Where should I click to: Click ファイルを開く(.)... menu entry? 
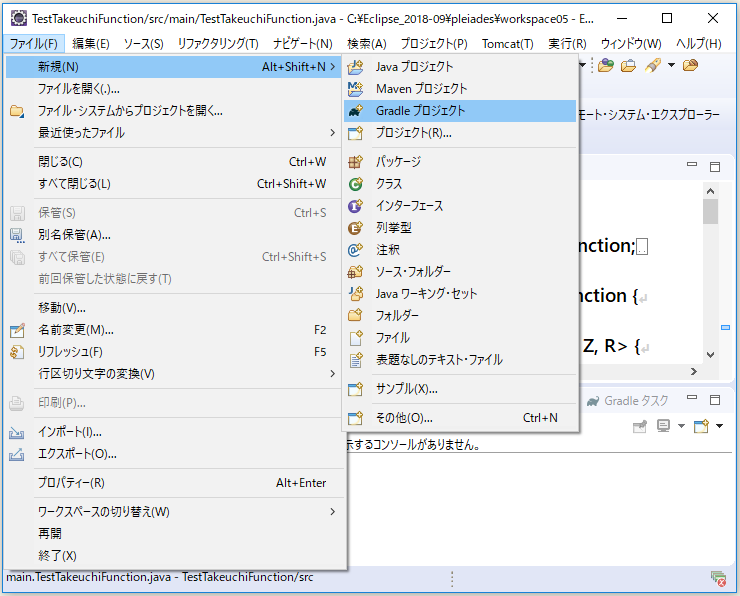pos(174,89)
